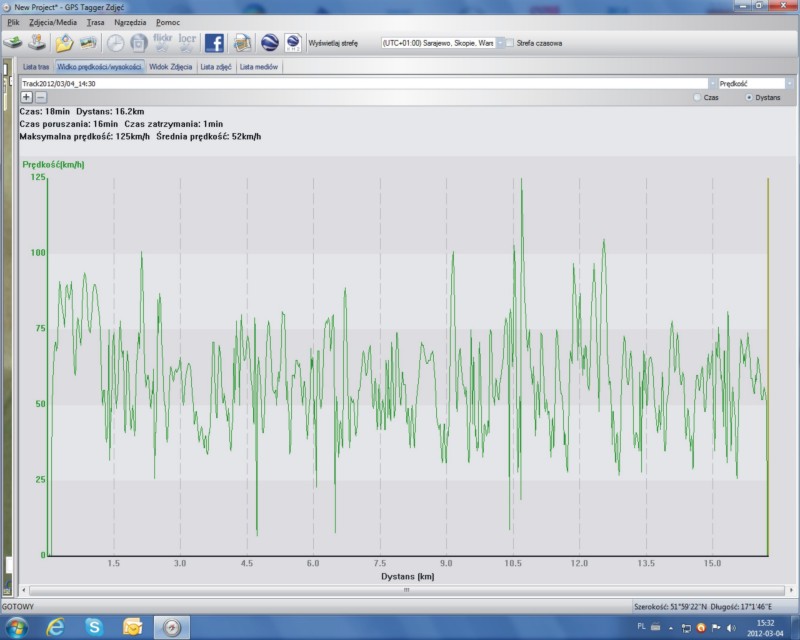
Task: Open Skype from the taskbar
Action: [x=94, y=627]
